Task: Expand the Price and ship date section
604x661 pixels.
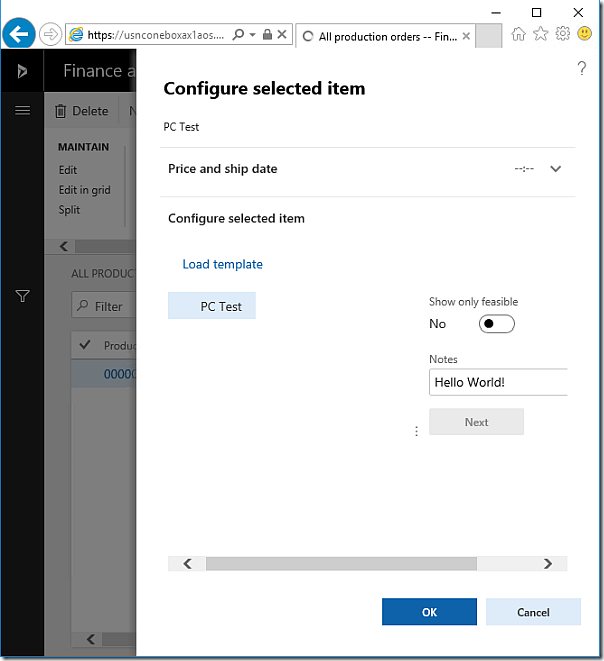Action: tap(556, 169)
